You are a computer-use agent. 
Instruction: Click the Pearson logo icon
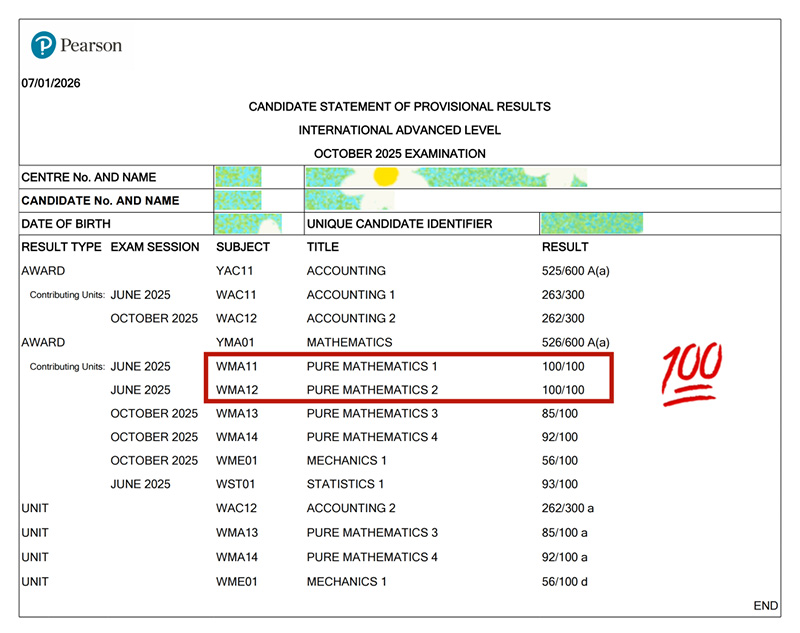coord(43,45)
